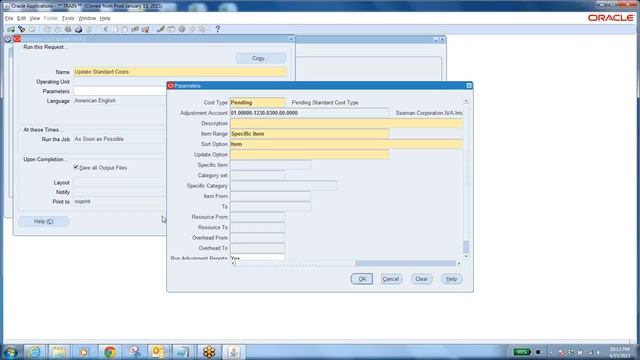Click the Sort Option field showing Item
The image size is (640, 360).
point(347,144)
